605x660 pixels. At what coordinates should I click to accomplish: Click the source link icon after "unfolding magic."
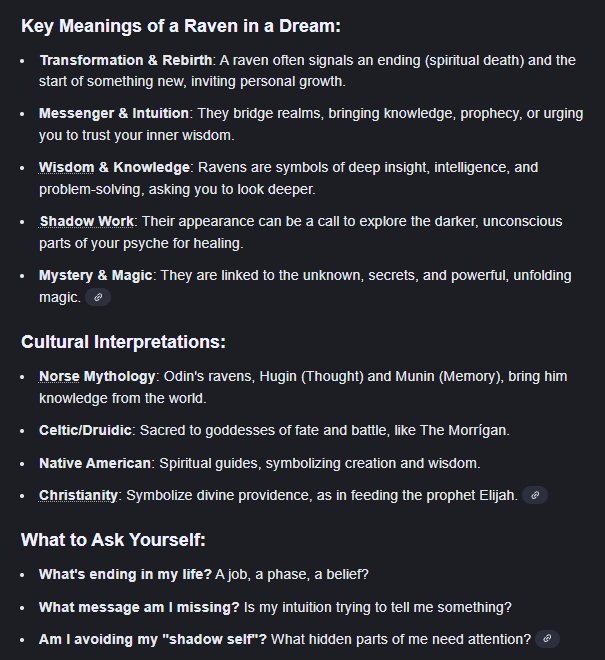[x=98, y=297]
